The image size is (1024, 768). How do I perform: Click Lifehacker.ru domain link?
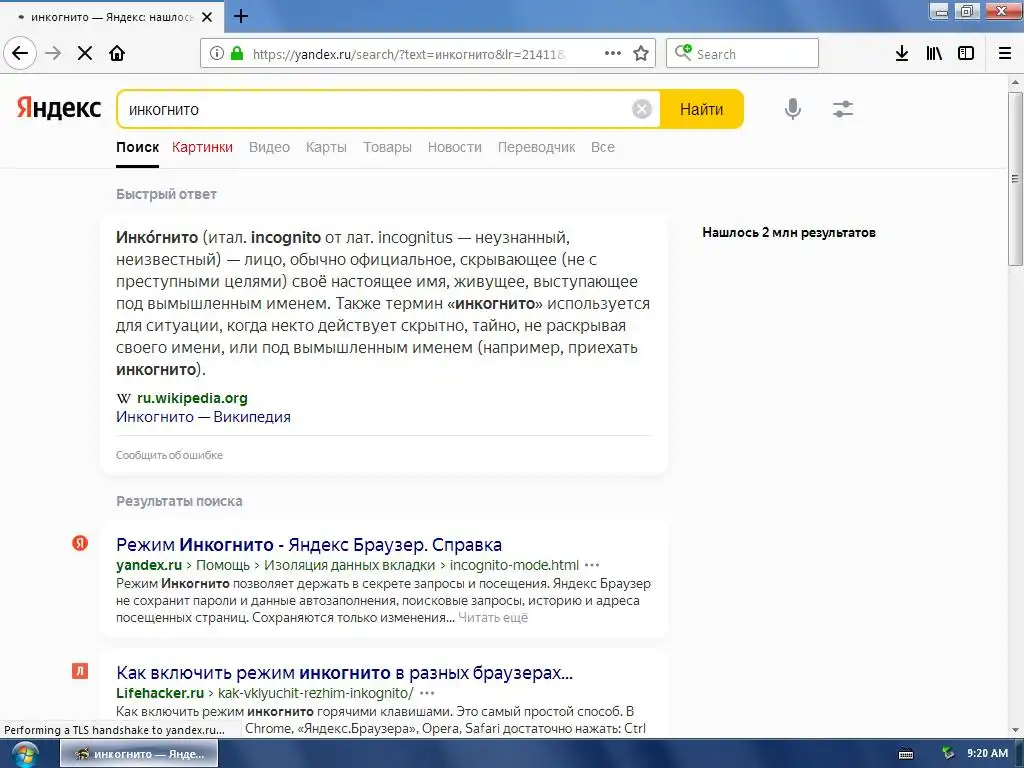click(x=160, y=693)
